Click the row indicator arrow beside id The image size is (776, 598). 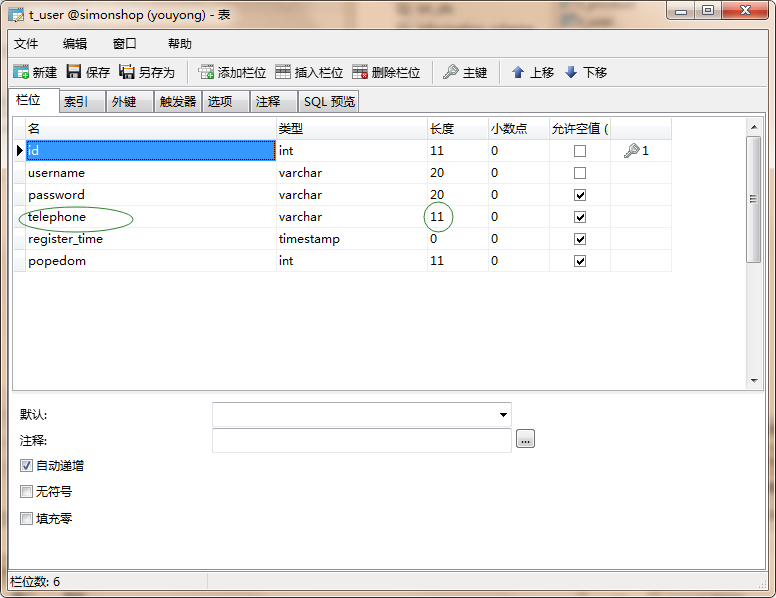pos(20,150)
